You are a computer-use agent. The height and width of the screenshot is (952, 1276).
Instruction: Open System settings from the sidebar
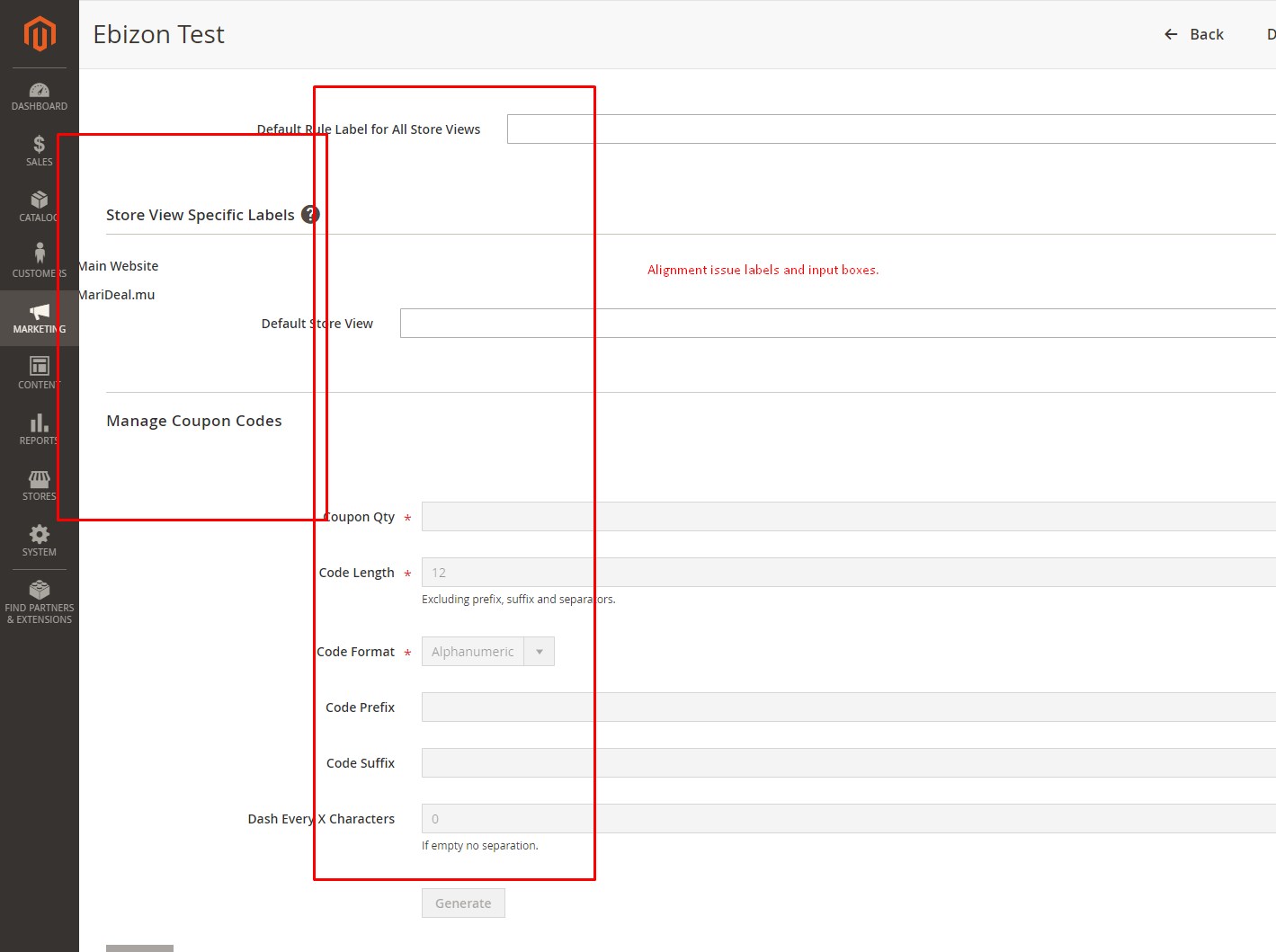pyautogui.click(x=39, y=540)
